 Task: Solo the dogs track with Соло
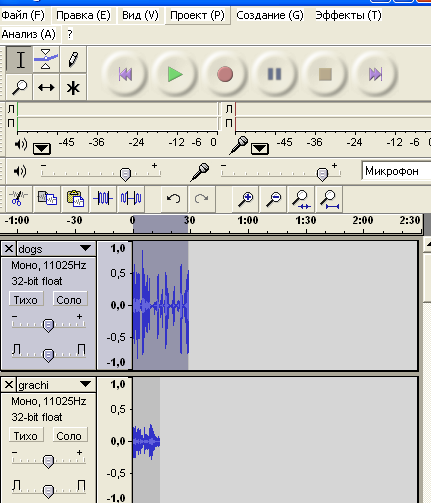click(69, 300)
